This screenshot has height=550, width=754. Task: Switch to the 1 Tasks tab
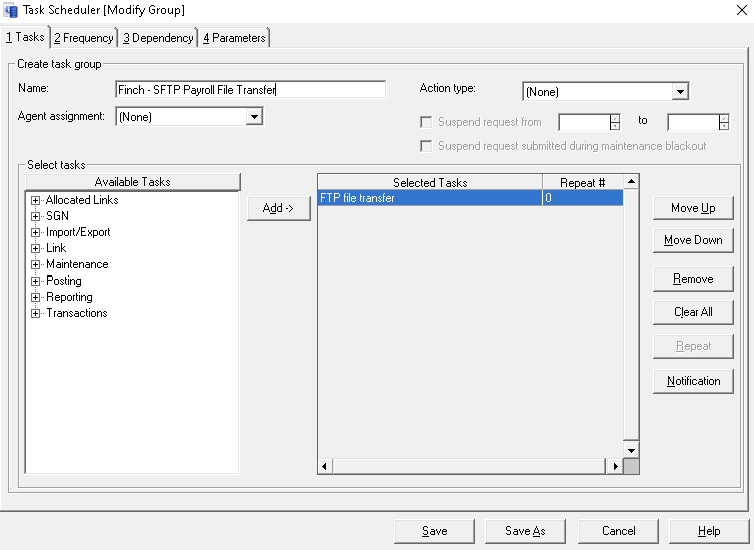pyautogui.click(x=25, y=37)
